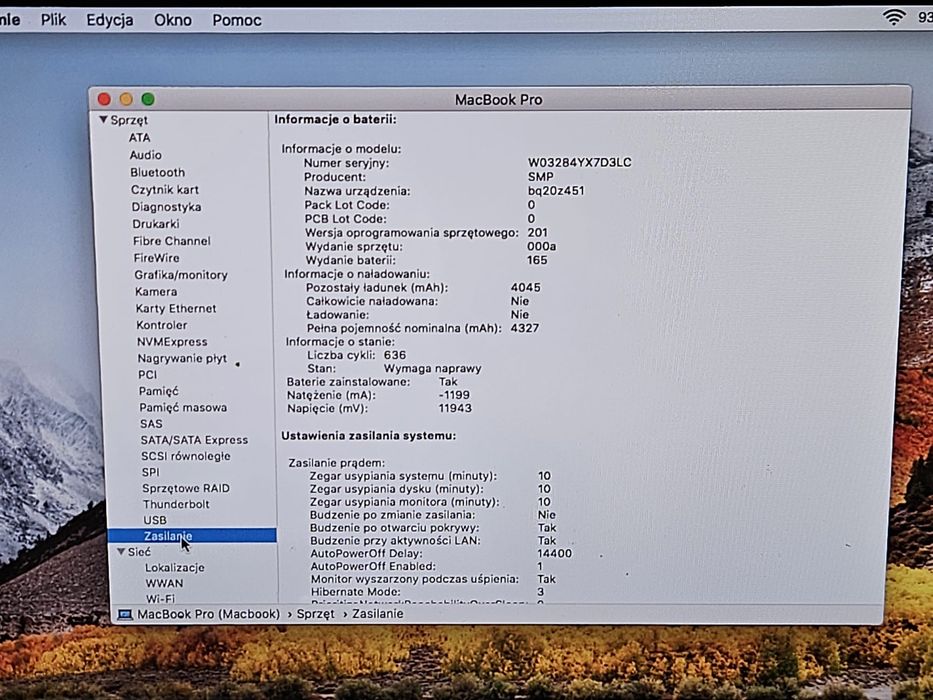The height and width of the screenshot is (700, 933).
Task: Open the Edycja menu
Action: point(109,20)
